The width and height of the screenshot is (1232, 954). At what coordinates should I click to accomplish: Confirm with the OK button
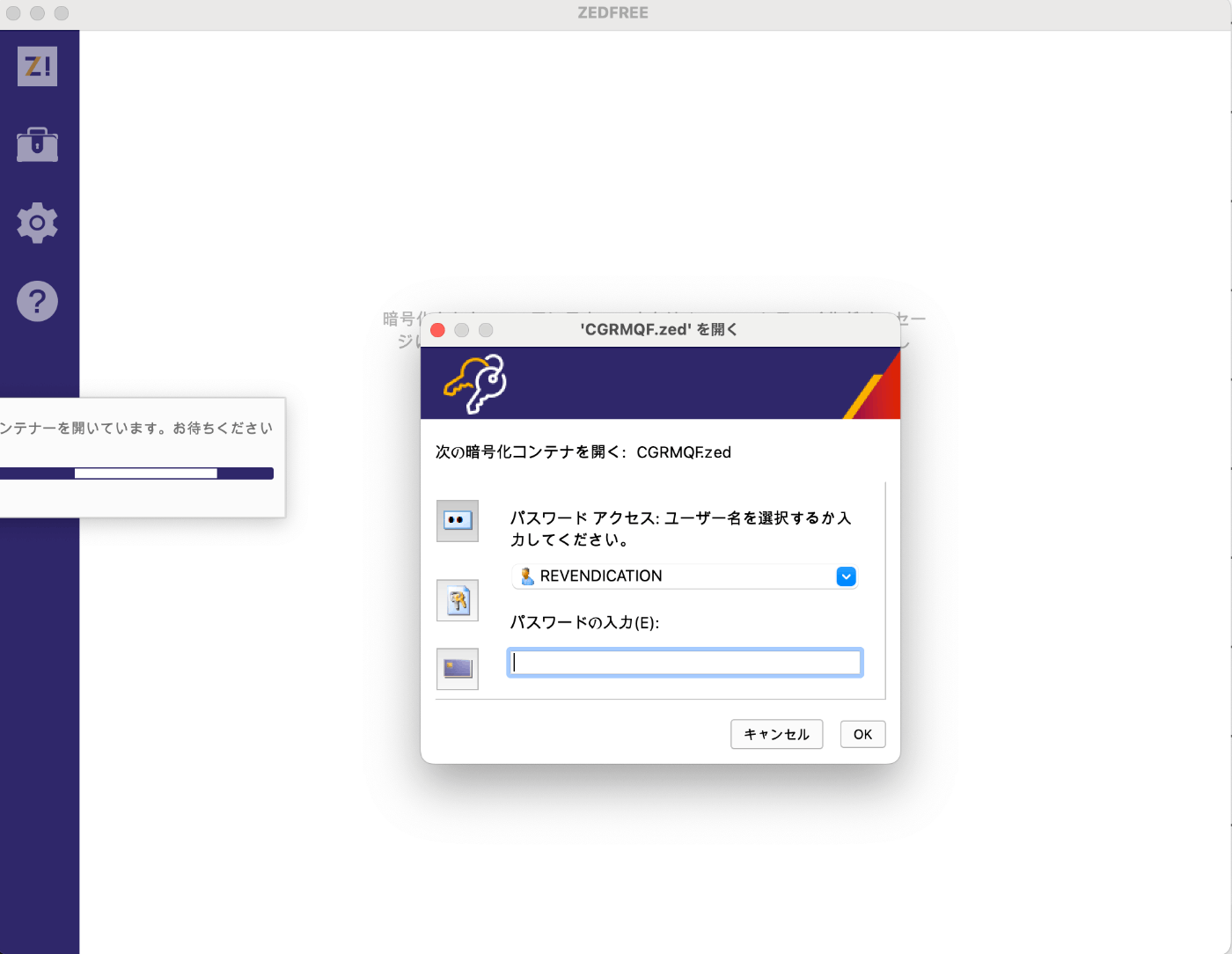(x=862, y=734)
